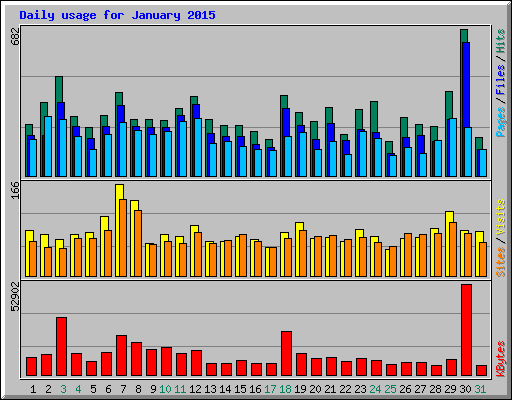
Task: Select the light blue "Pages" legend label
Action: [501, 122]
